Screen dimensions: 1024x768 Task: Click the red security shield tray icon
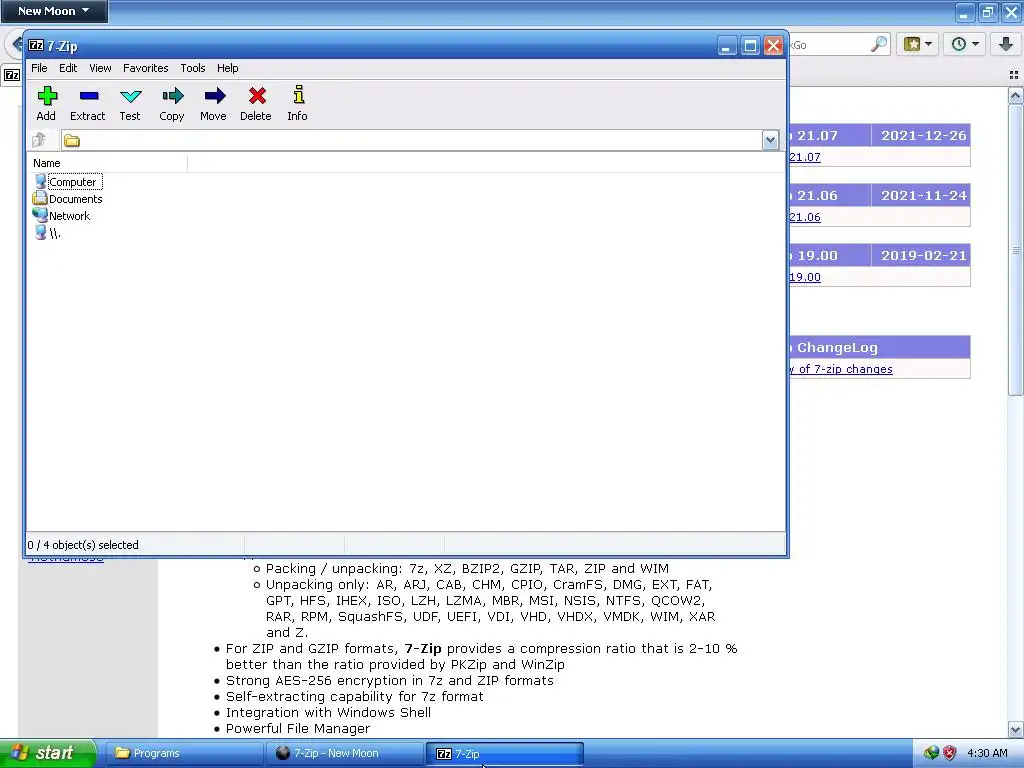(950, 753)
